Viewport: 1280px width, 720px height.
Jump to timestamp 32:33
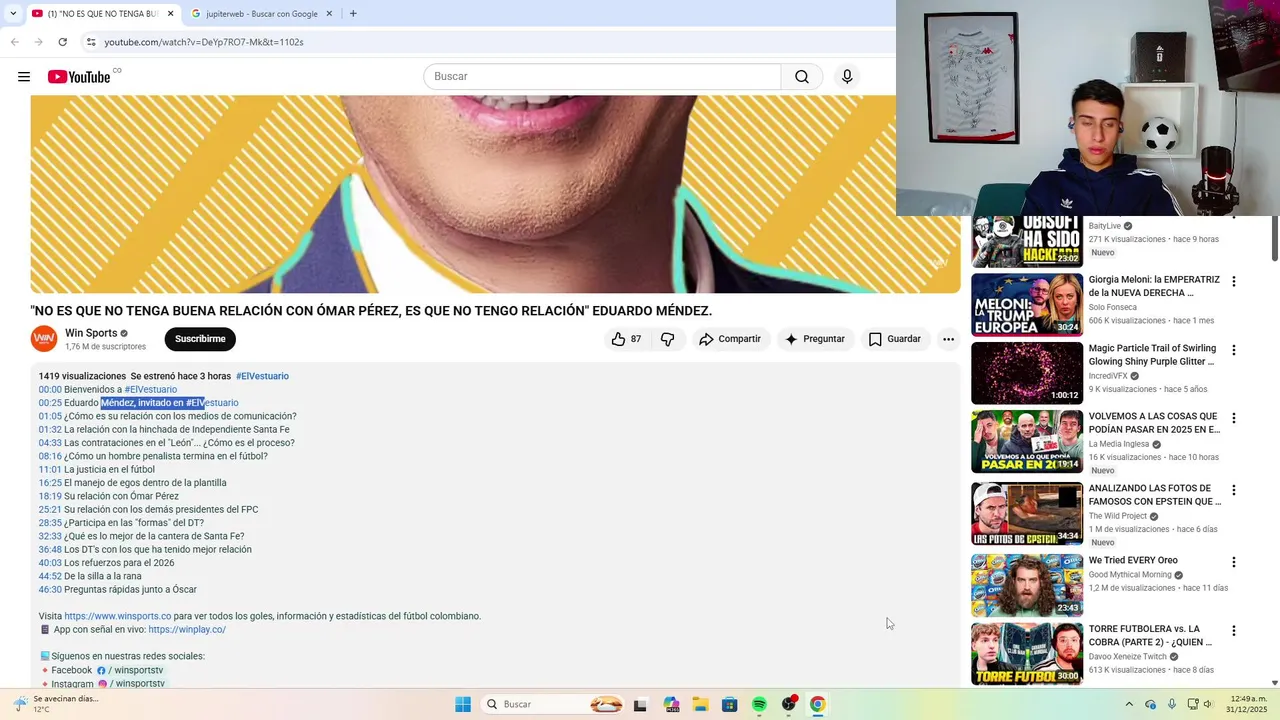(x=50, y=536)
